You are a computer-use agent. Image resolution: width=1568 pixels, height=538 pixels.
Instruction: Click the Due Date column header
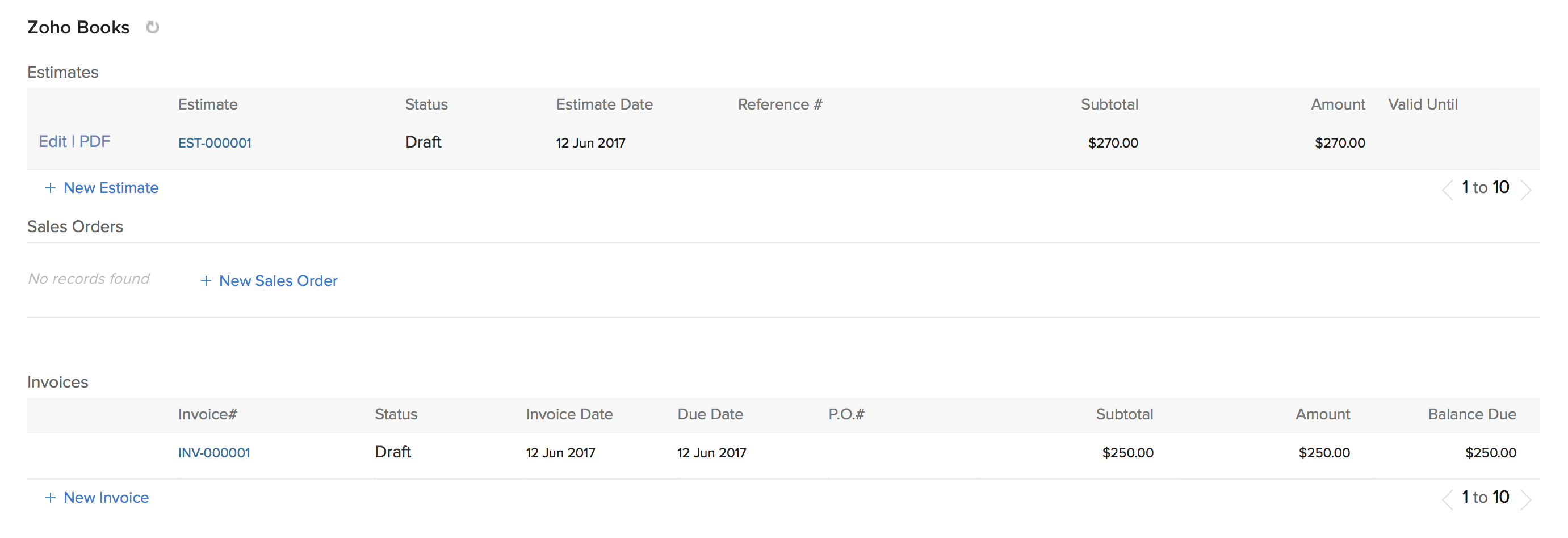[710, 414]
